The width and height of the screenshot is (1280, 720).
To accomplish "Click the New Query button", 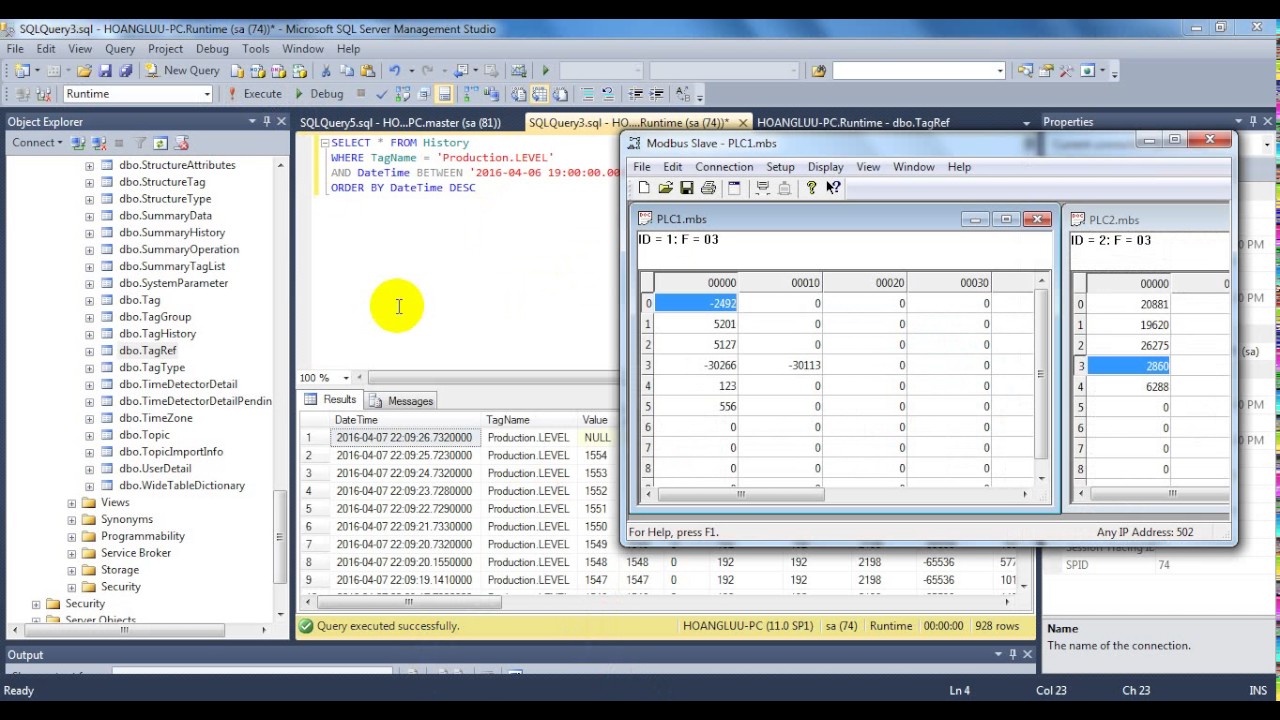I will coord(182,71).
